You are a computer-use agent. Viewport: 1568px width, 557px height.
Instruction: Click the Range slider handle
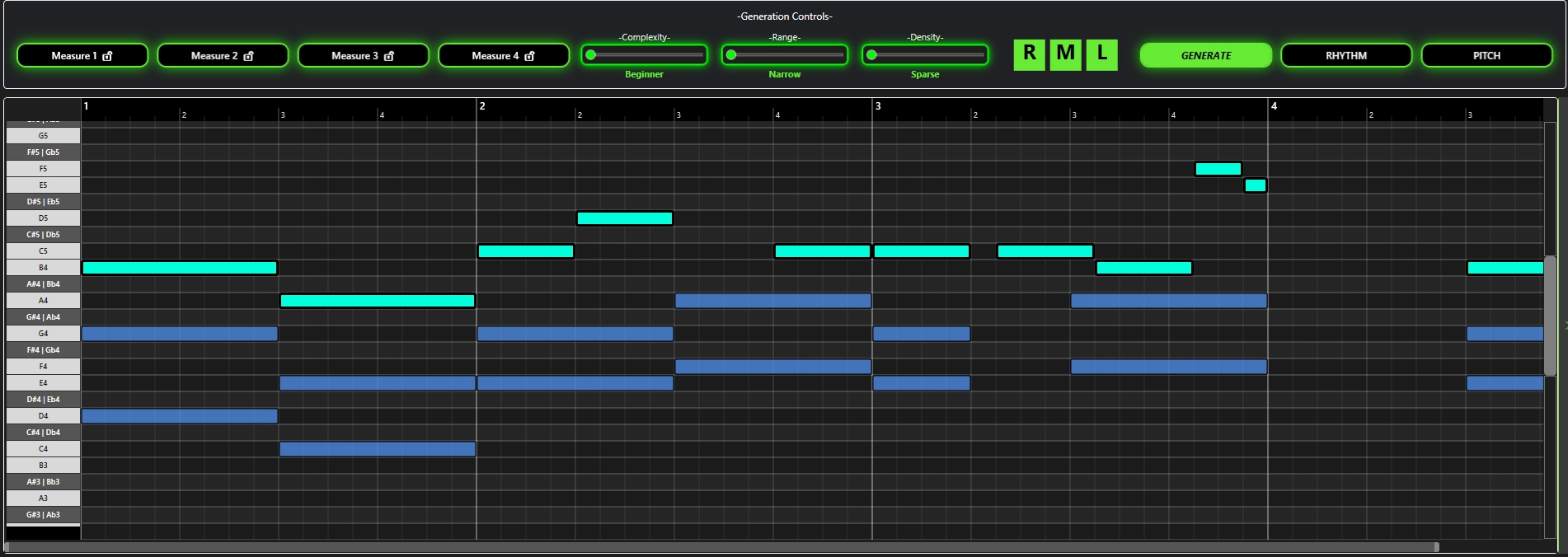731,55
